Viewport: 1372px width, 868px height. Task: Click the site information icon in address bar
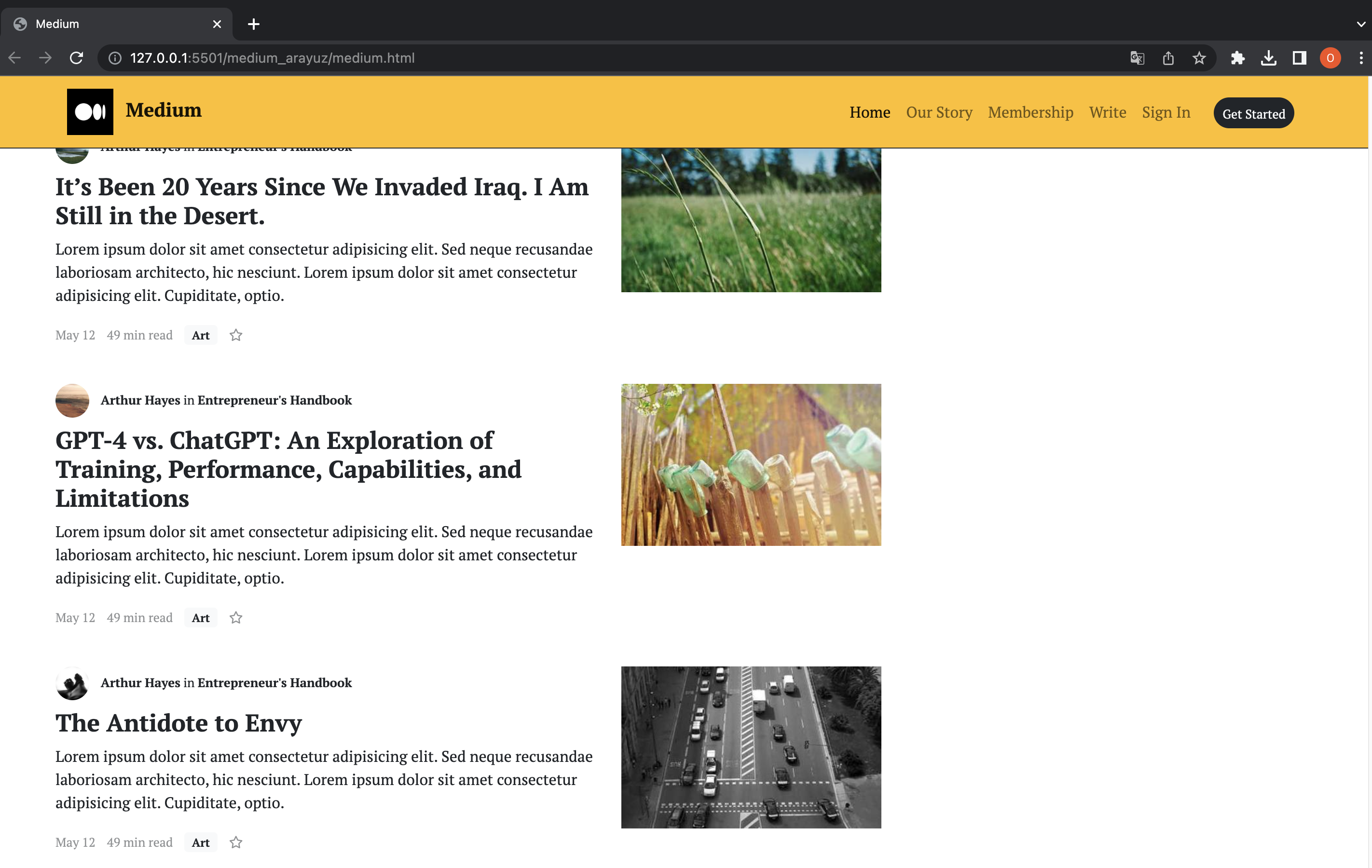click(x=115, y=57)
